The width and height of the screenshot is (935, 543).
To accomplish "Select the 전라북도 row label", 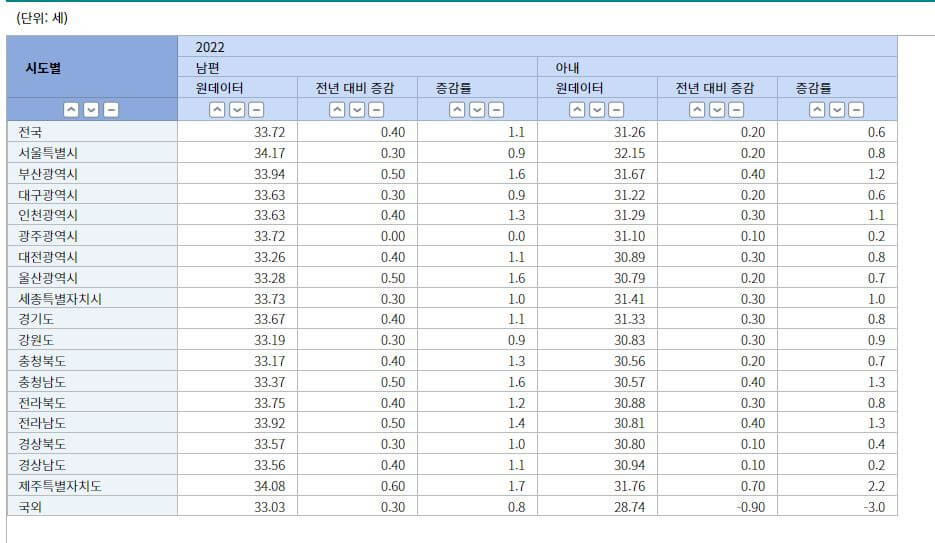I will pyautogui.click(x=42, y=402).
